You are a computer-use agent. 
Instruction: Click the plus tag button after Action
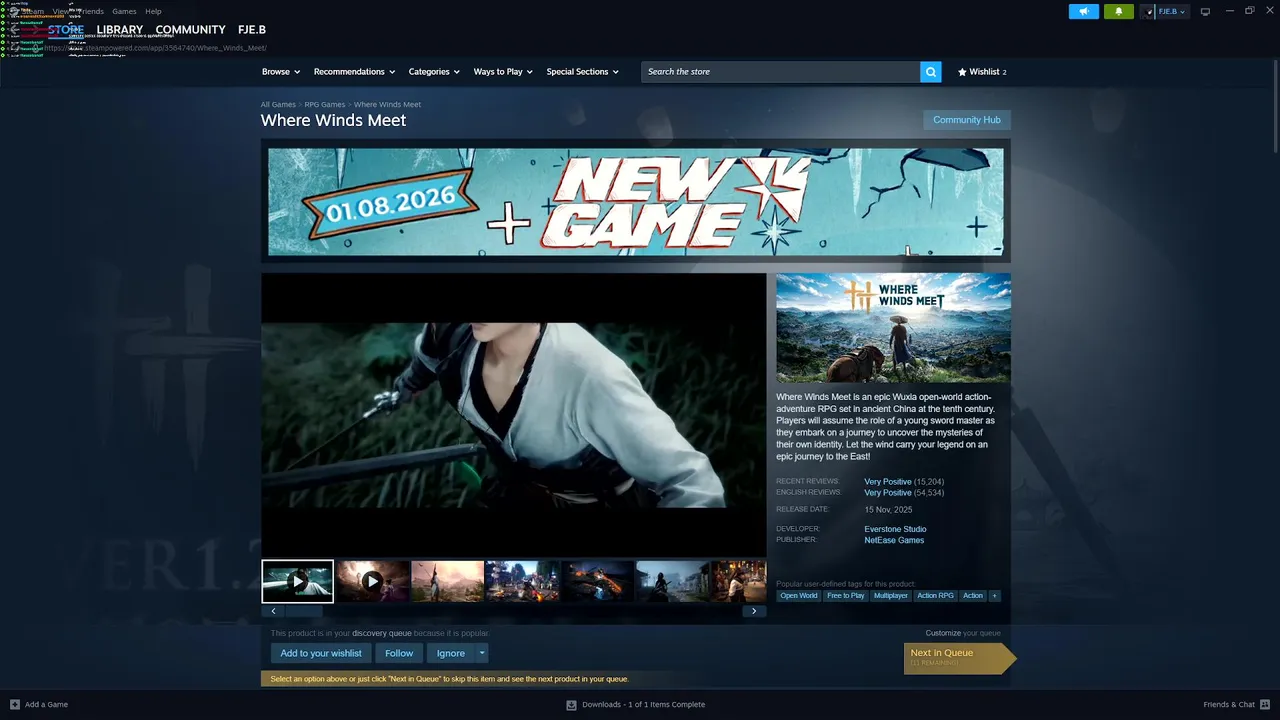point(994,596)
